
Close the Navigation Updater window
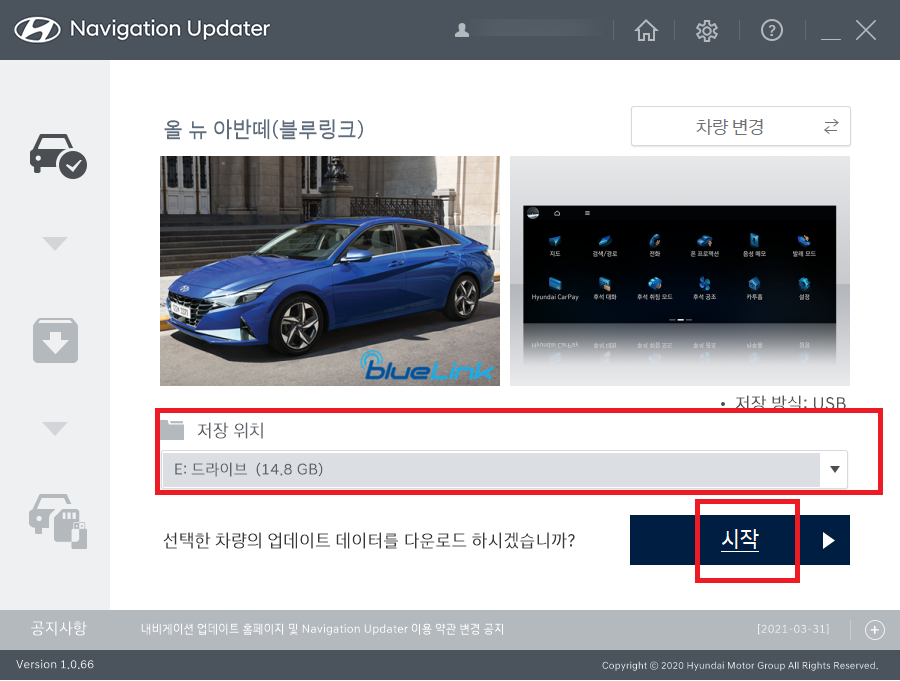click(866, 30)
